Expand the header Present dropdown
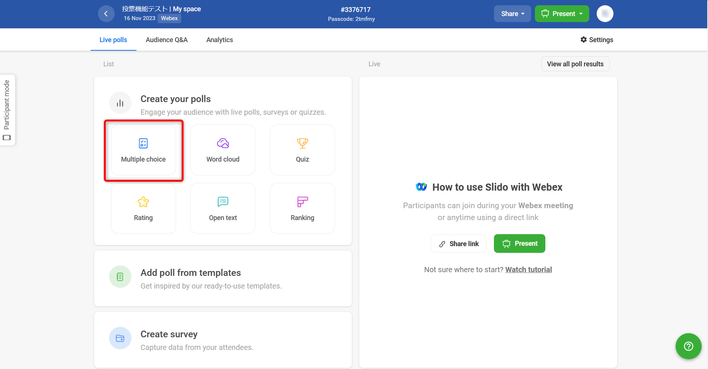The image size is (708, 369). [562, 14]
